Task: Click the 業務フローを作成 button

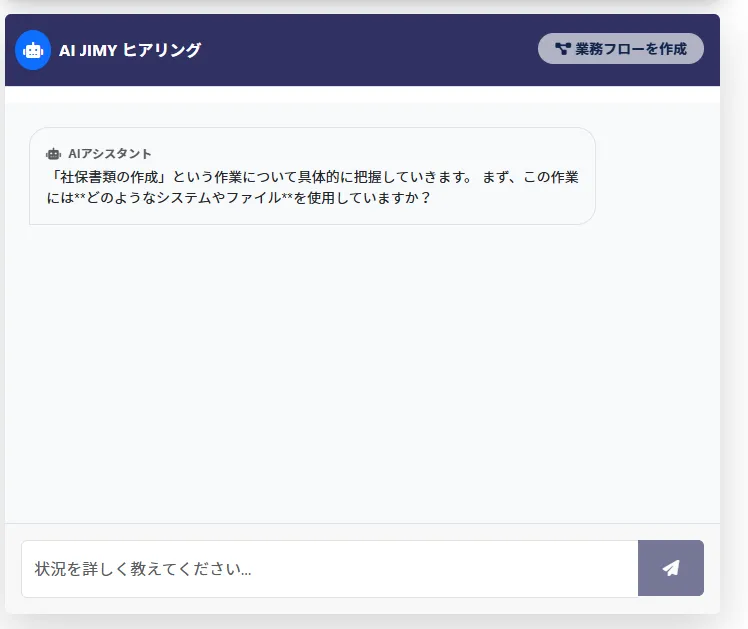Action: pyautogui.click(x=620, y=49)
